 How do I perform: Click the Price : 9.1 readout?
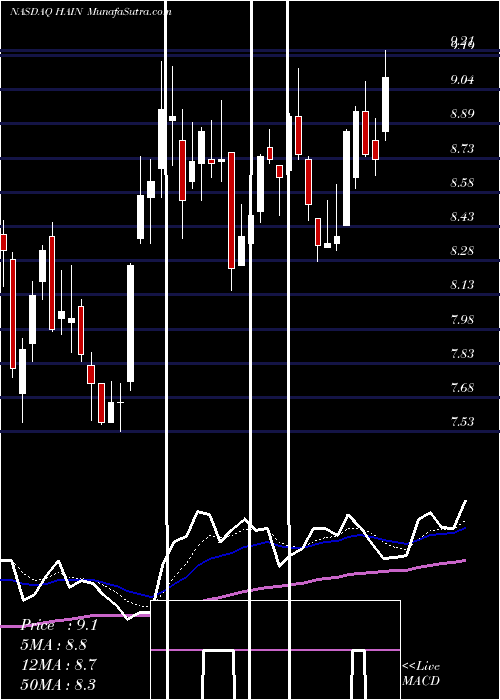click(59, 625)
